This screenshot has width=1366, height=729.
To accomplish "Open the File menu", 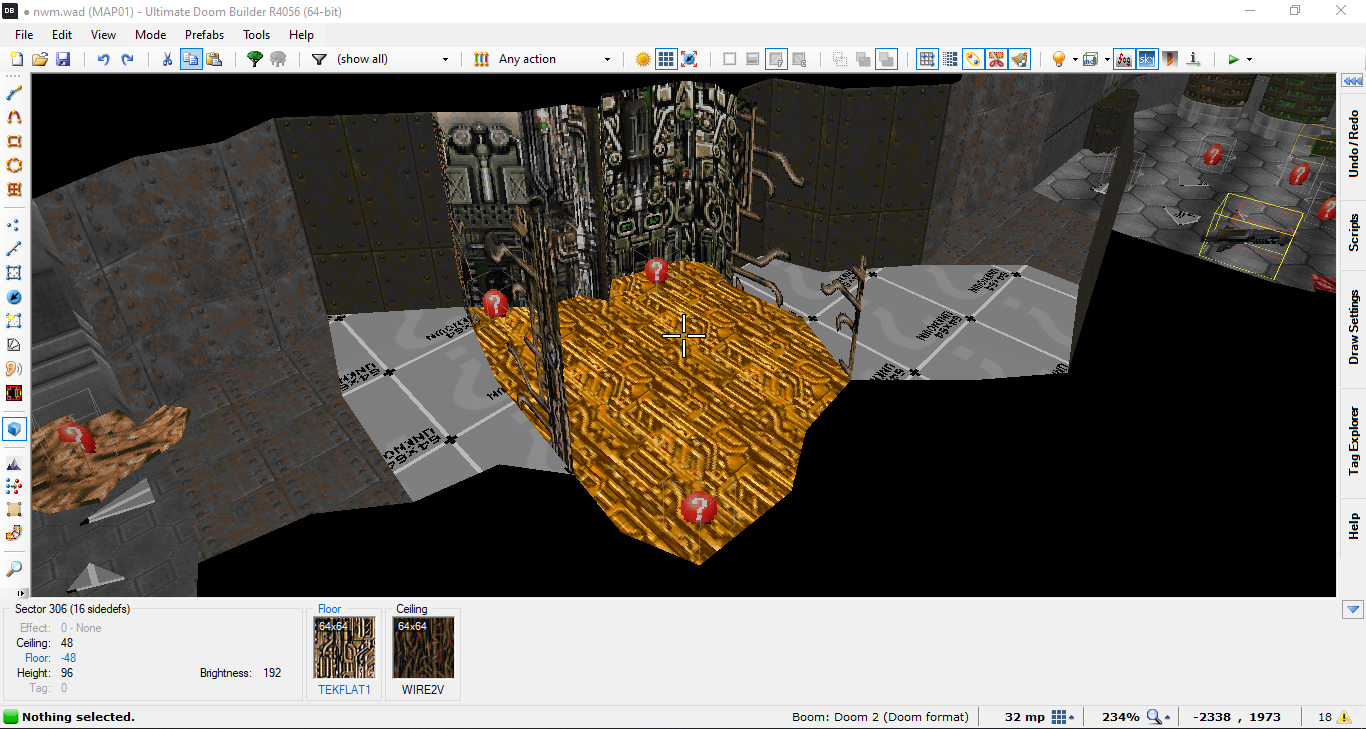I will tap(24, 34).
